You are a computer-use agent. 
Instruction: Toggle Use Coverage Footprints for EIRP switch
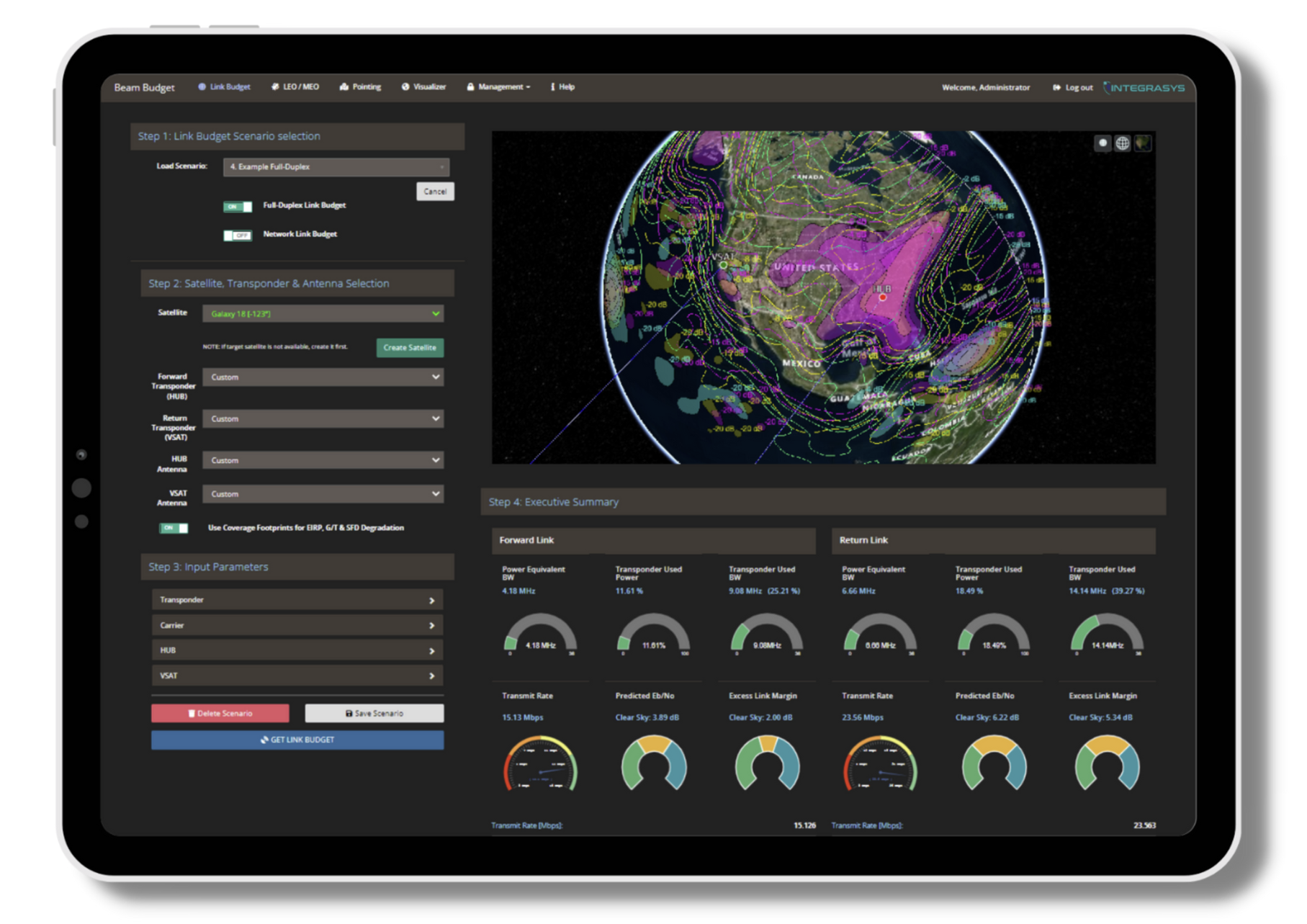pos(172,528)
